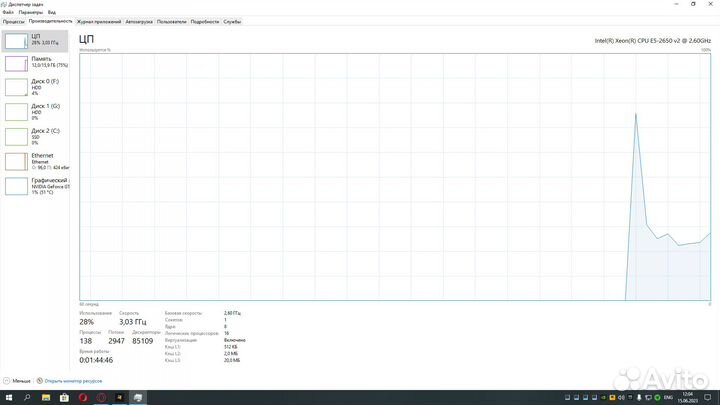Viewport: 720px width, 405px height.
Task: Click the green circle tray icon
Action: point(657,398)
